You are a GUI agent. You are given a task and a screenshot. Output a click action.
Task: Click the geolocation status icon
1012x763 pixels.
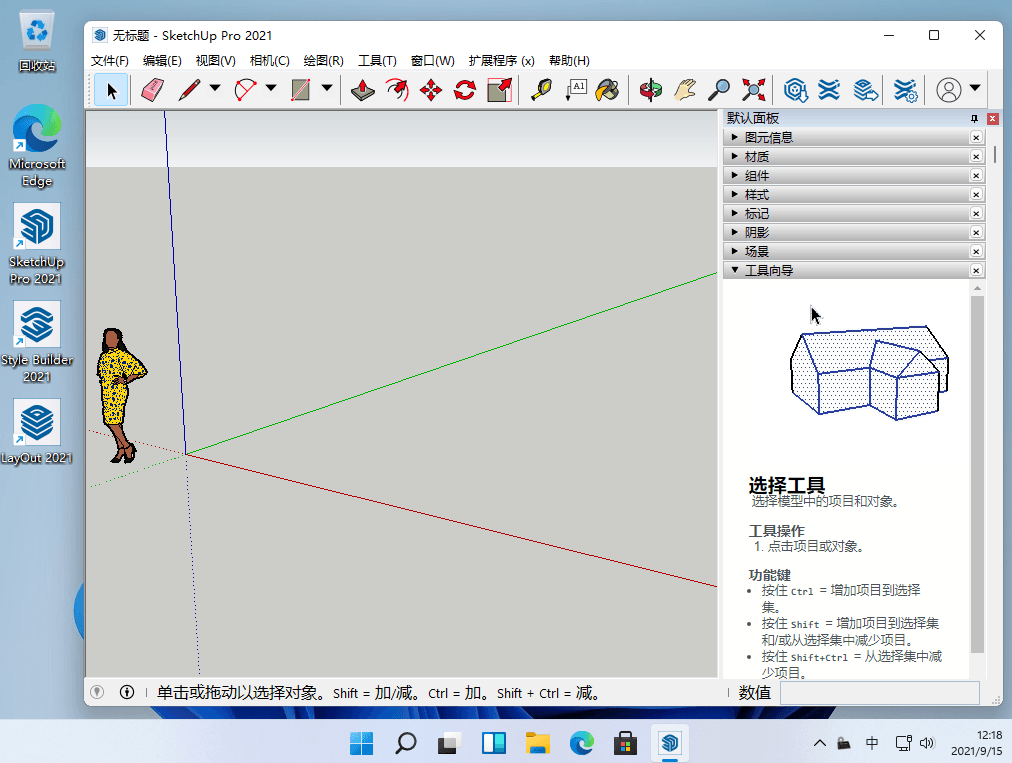[x=97, y=692]
